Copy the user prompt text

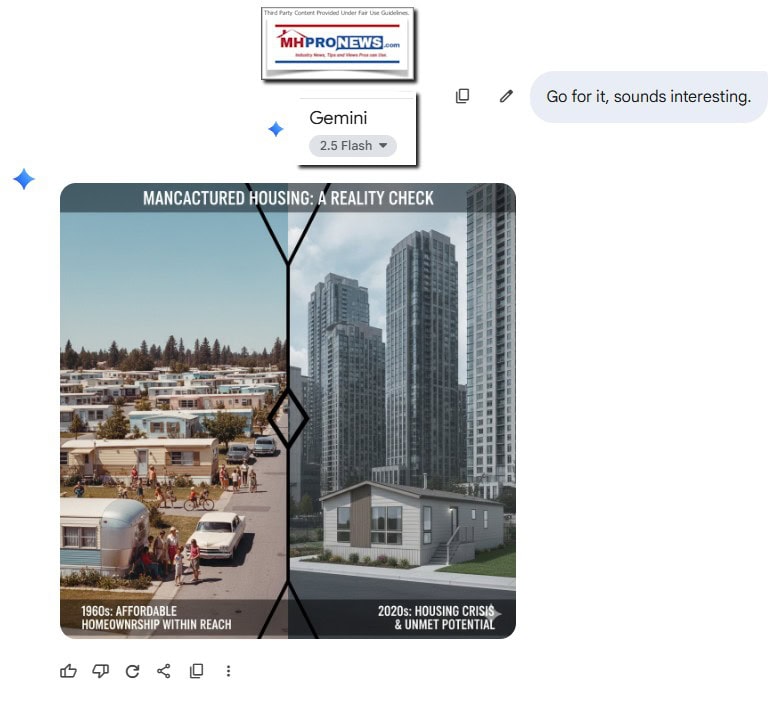coord(462,96)
